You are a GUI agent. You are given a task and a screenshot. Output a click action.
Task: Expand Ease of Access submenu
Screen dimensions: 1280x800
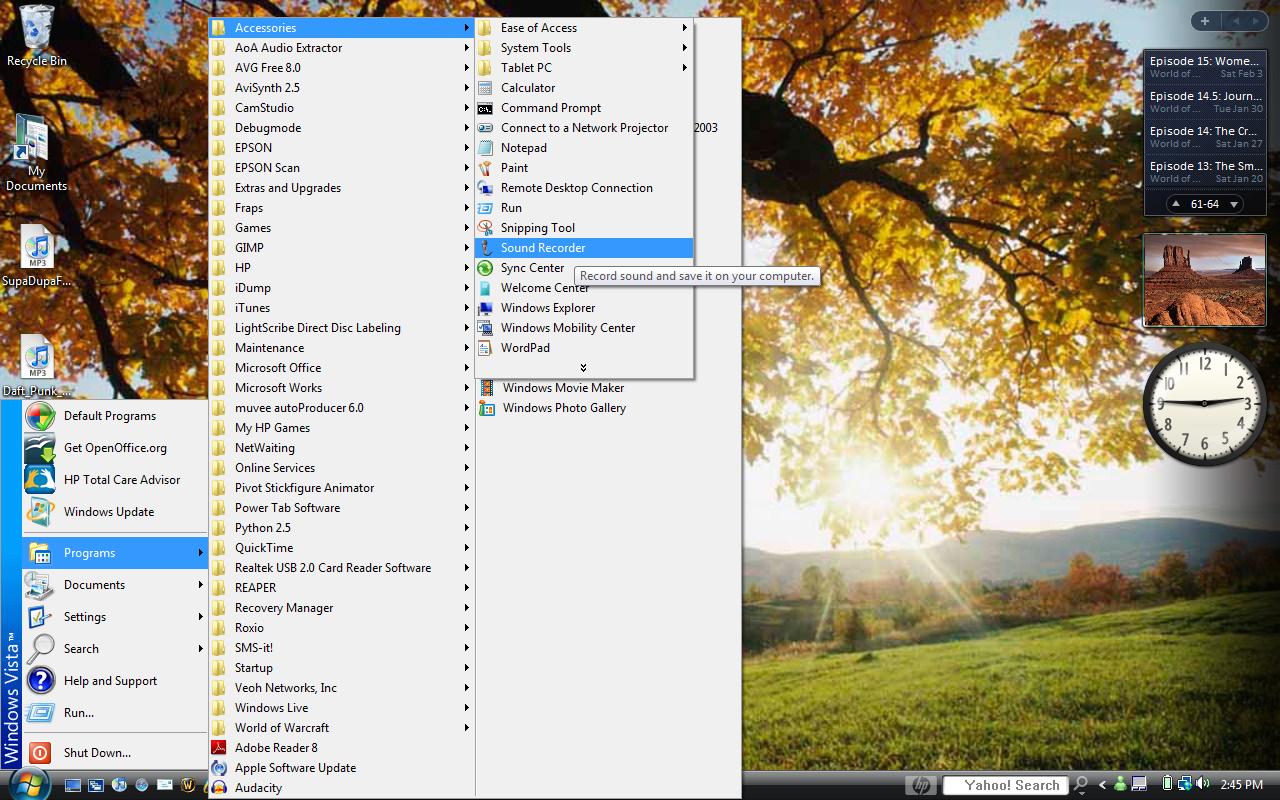coord(584,28)
